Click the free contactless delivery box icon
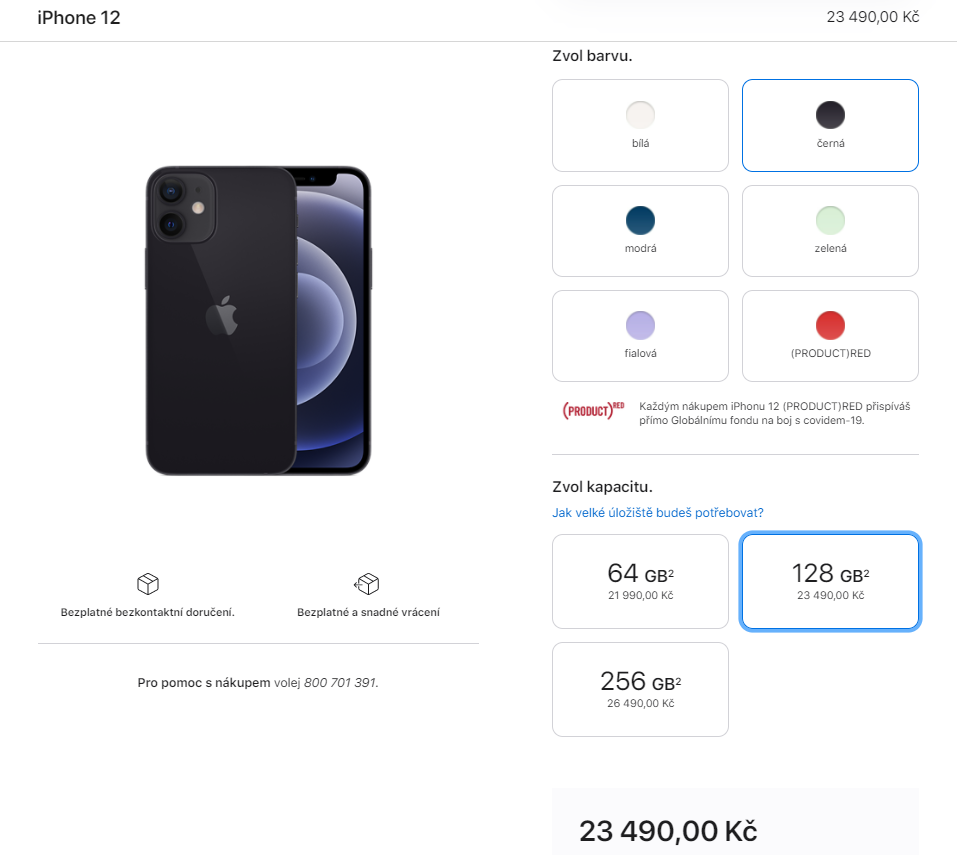Screen dimensions: 957x855 [x=148, y=584]
